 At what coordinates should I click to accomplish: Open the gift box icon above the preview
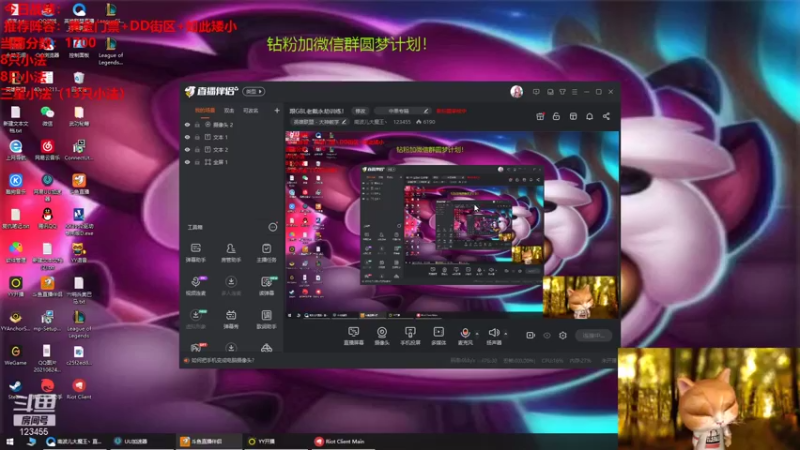(x=540, y=116)
